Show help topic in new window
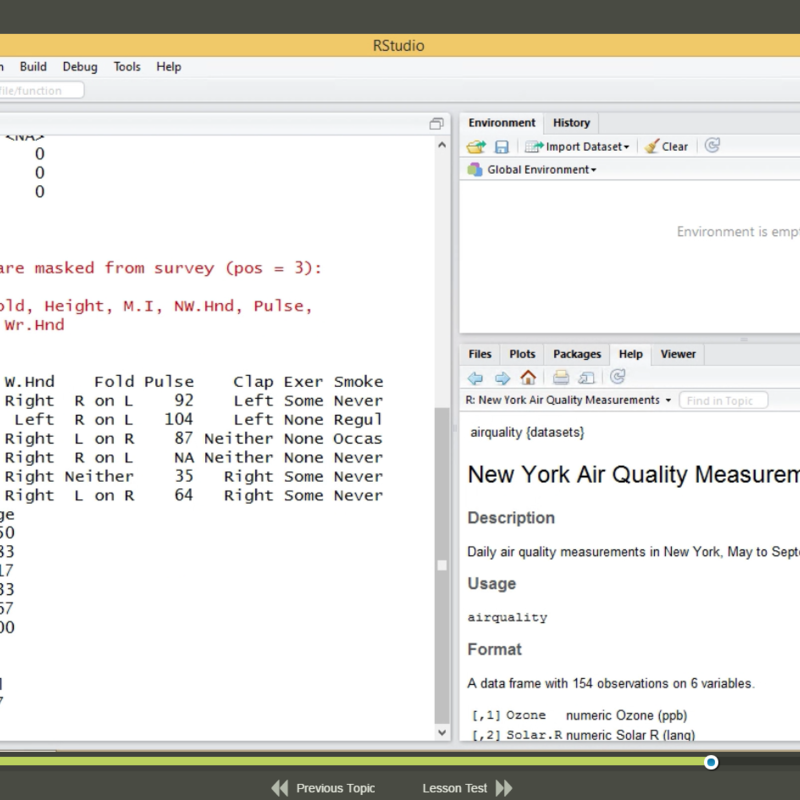 pyautogui.click(x=586, y=378)
